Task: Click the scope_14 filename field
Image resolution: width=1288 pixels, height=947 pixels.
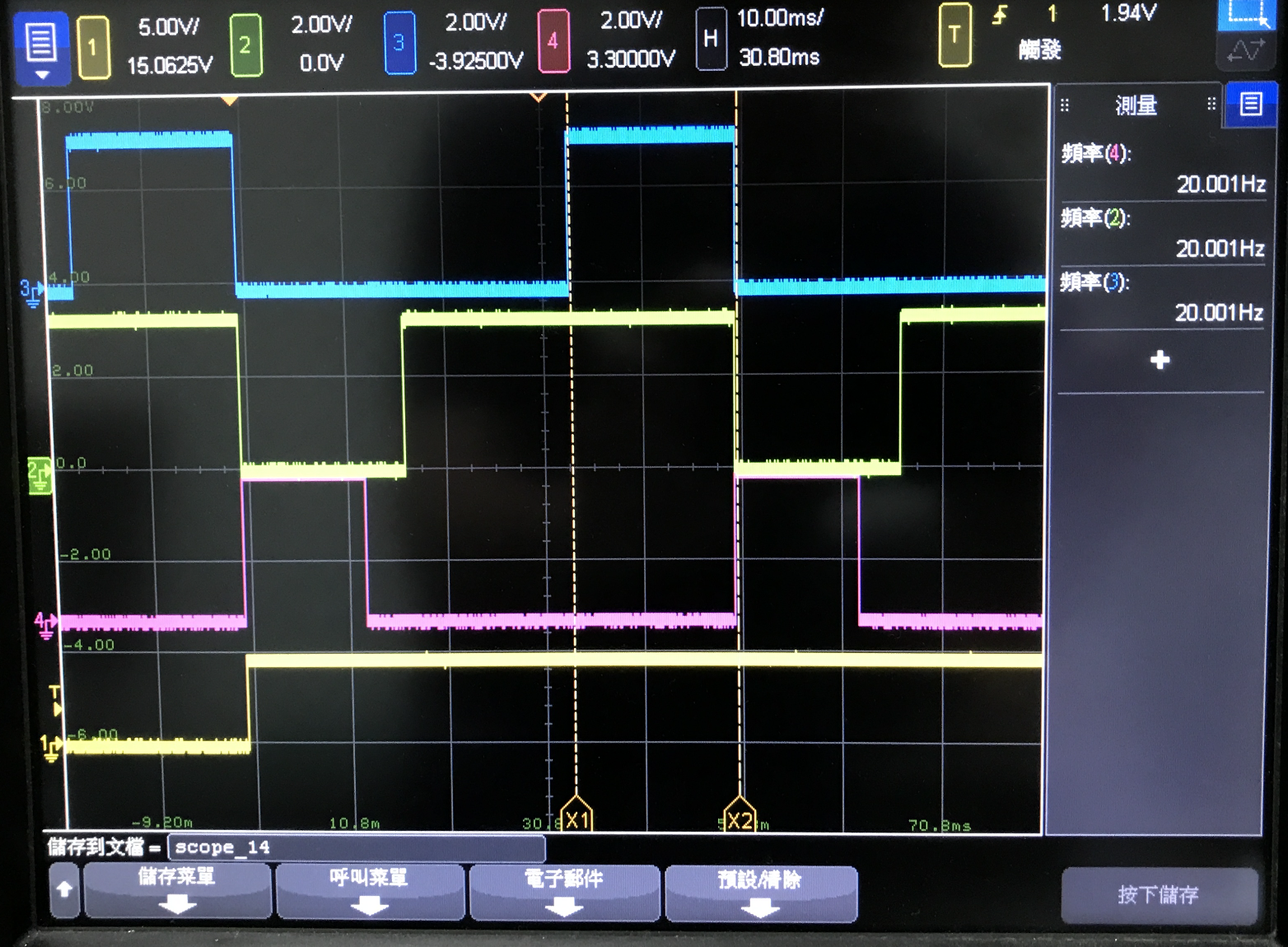Action: [356, 847]
